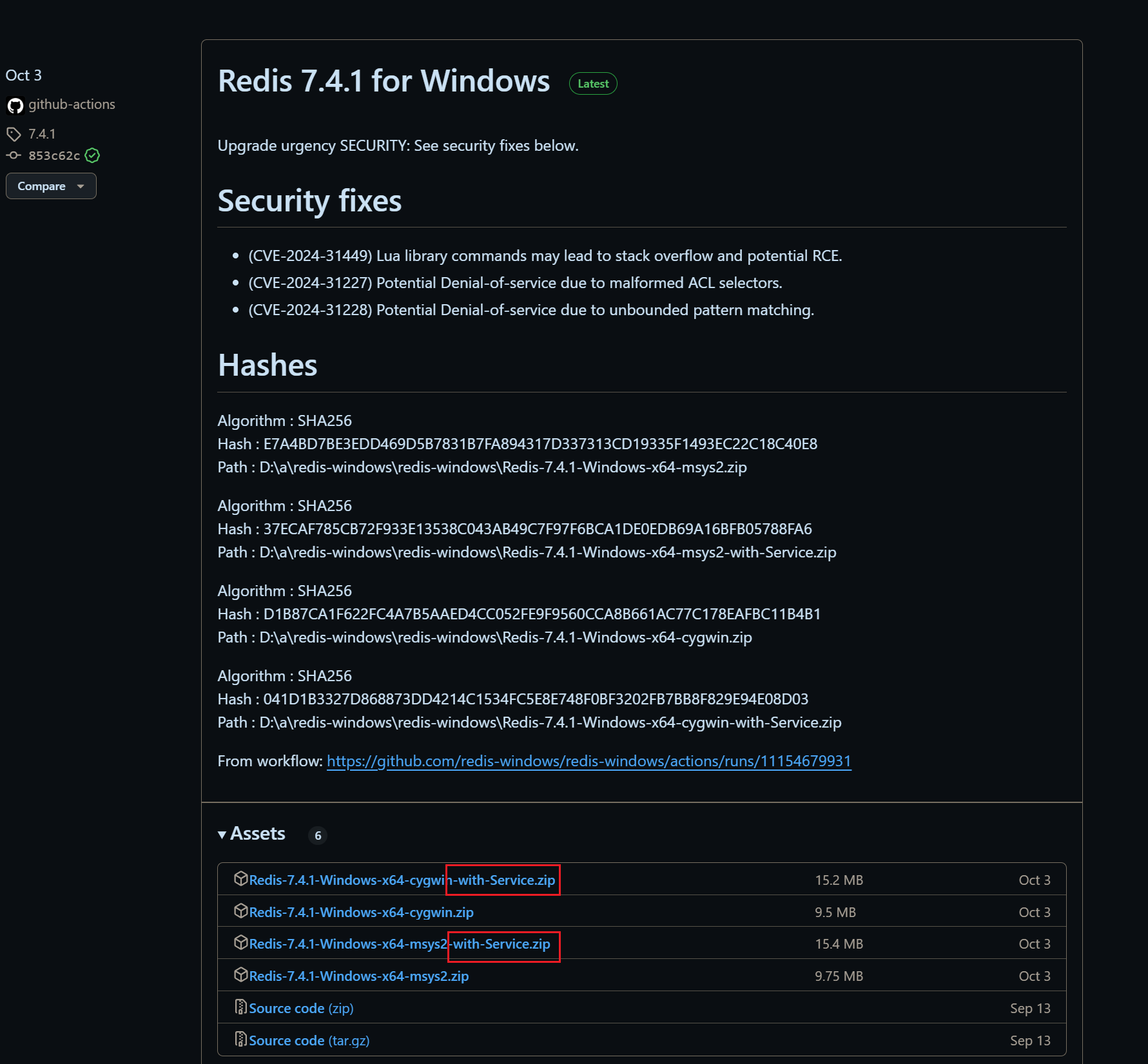1148x1064 pixels.
Task: Click the commit icon beside 853c62c
Action: 14,155
